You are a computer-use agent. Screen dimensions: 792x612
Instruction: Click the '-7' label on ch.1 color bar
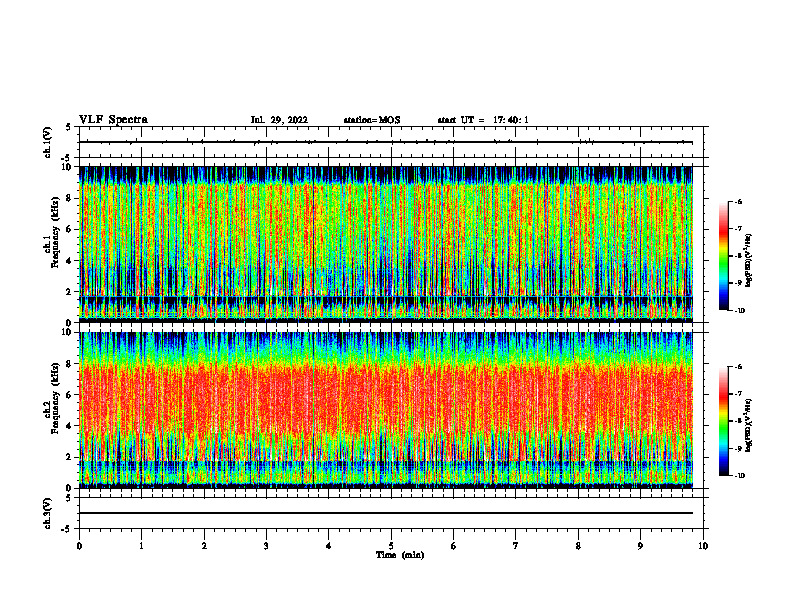tap(738, 229)
